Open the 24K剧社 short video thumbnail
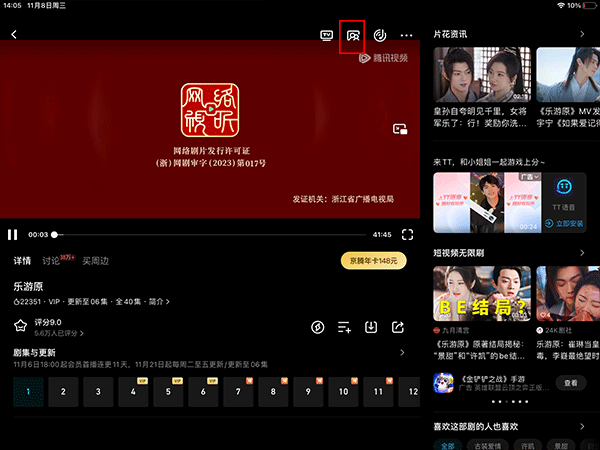 pos(568,293)
